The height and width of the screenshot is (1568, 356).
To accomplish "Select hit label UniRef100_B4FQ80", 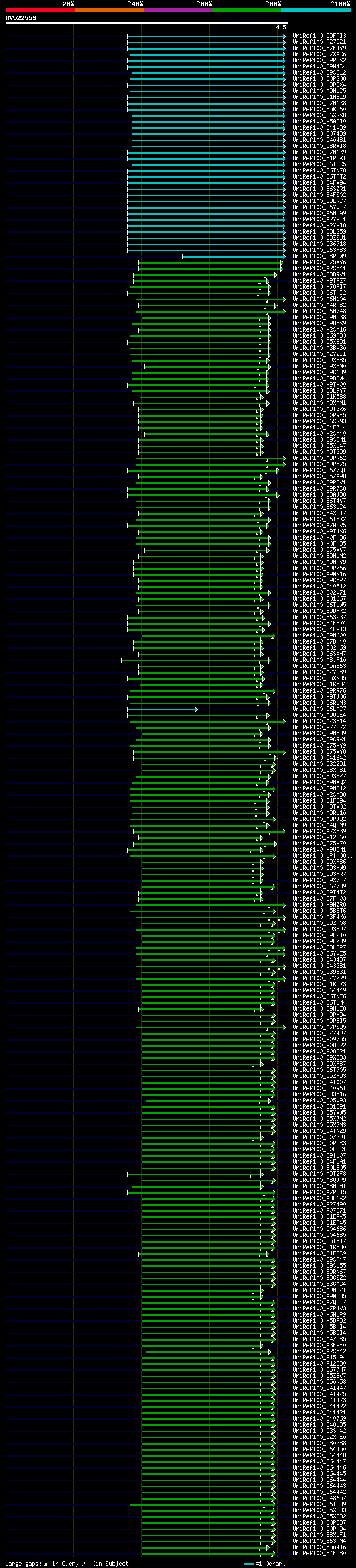I will click(319, 1553).
